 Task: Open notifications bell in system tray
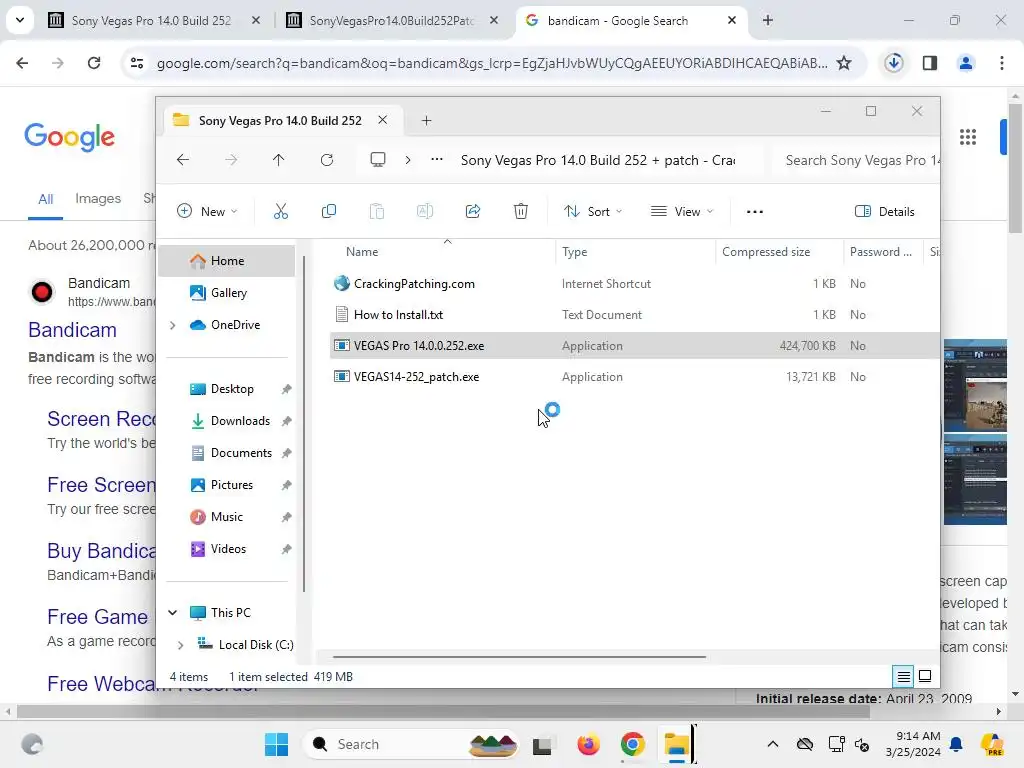click(956, 744)
